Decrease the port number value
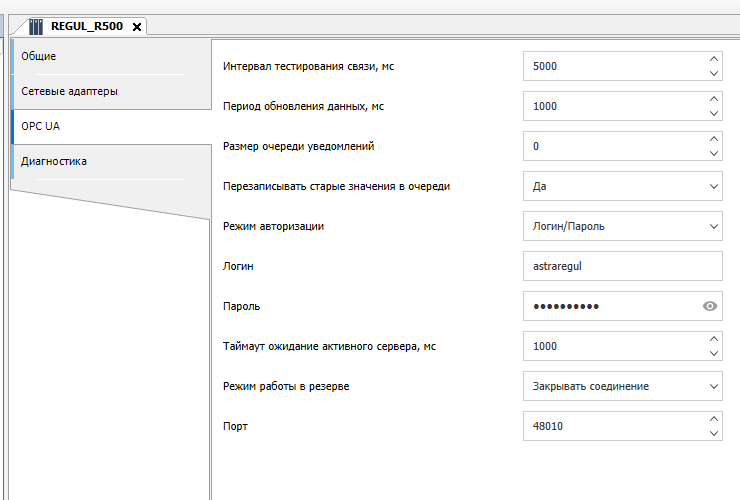This screenshot has height=500, width=740. [713, 433]
